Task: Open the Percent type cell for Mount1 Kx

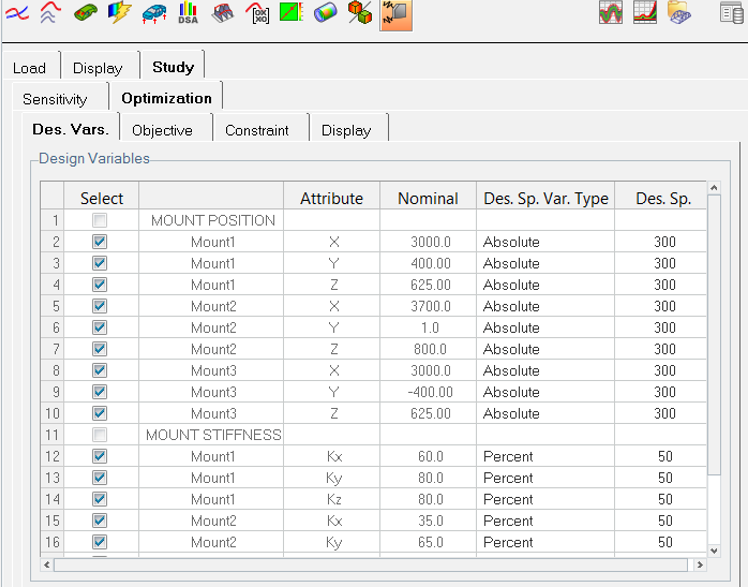Action: click(545, 456)
